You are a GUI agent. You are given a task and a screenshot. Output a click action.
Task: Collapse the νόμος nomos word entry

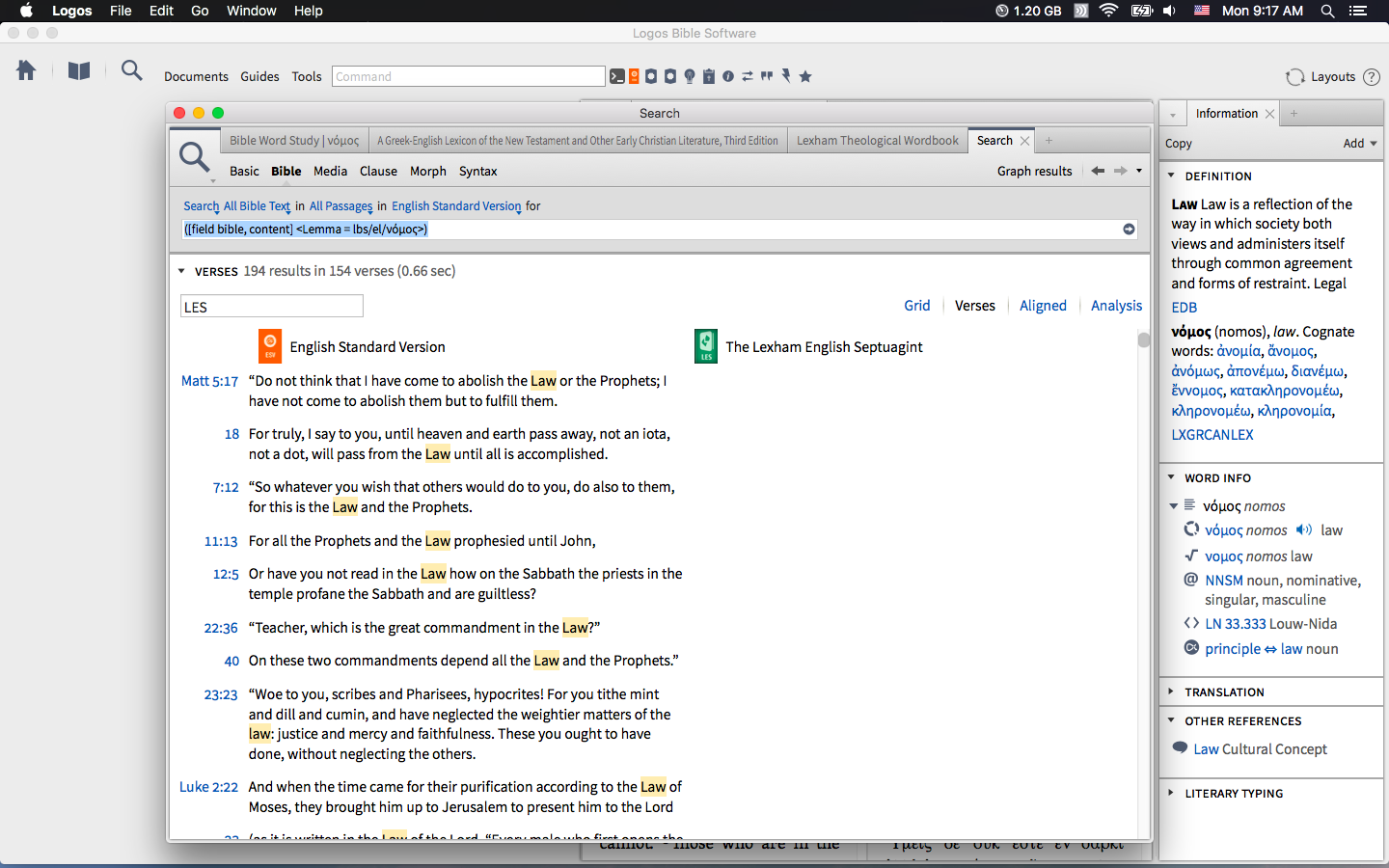click(1174, 505)
